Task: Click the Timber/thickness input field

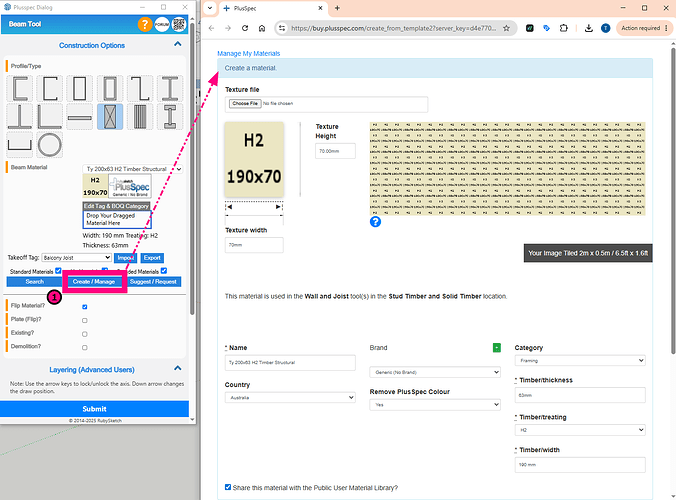Action: [x=580, y=395]
